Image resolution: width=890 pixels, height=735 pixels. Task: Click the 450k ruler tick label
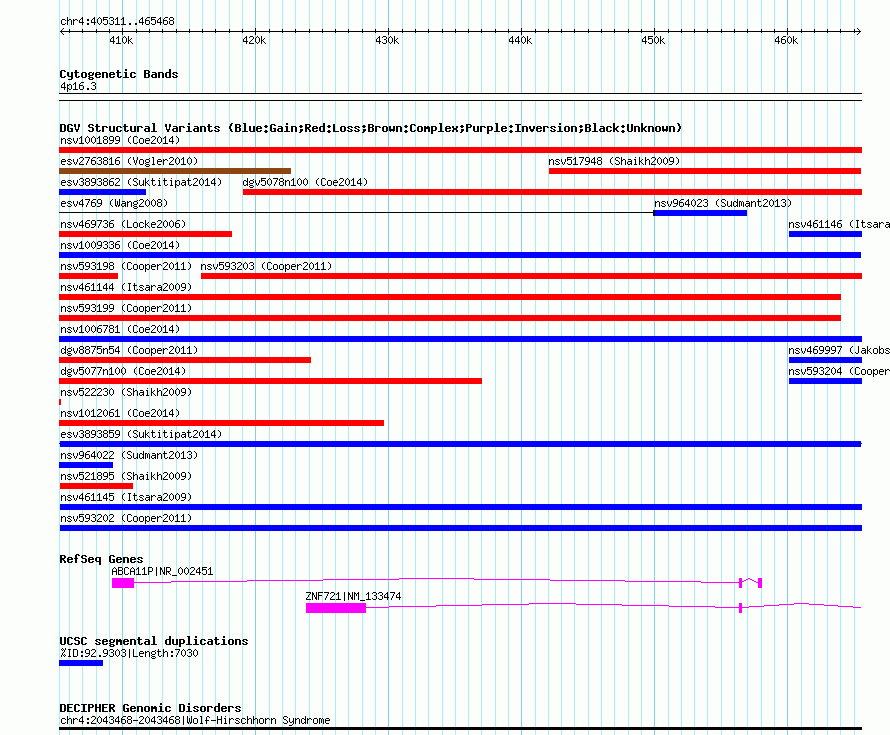(x=653, y=40)
